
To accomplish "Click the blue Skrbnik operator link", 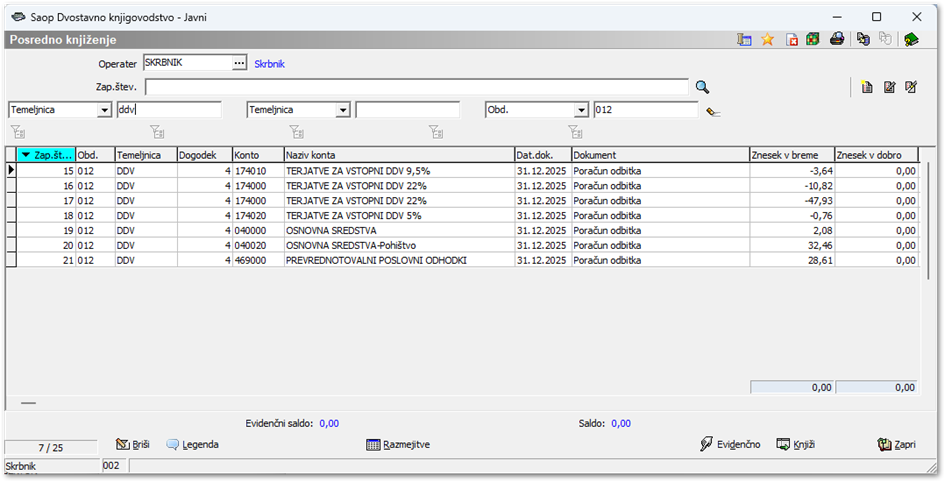I will [269, 64].
